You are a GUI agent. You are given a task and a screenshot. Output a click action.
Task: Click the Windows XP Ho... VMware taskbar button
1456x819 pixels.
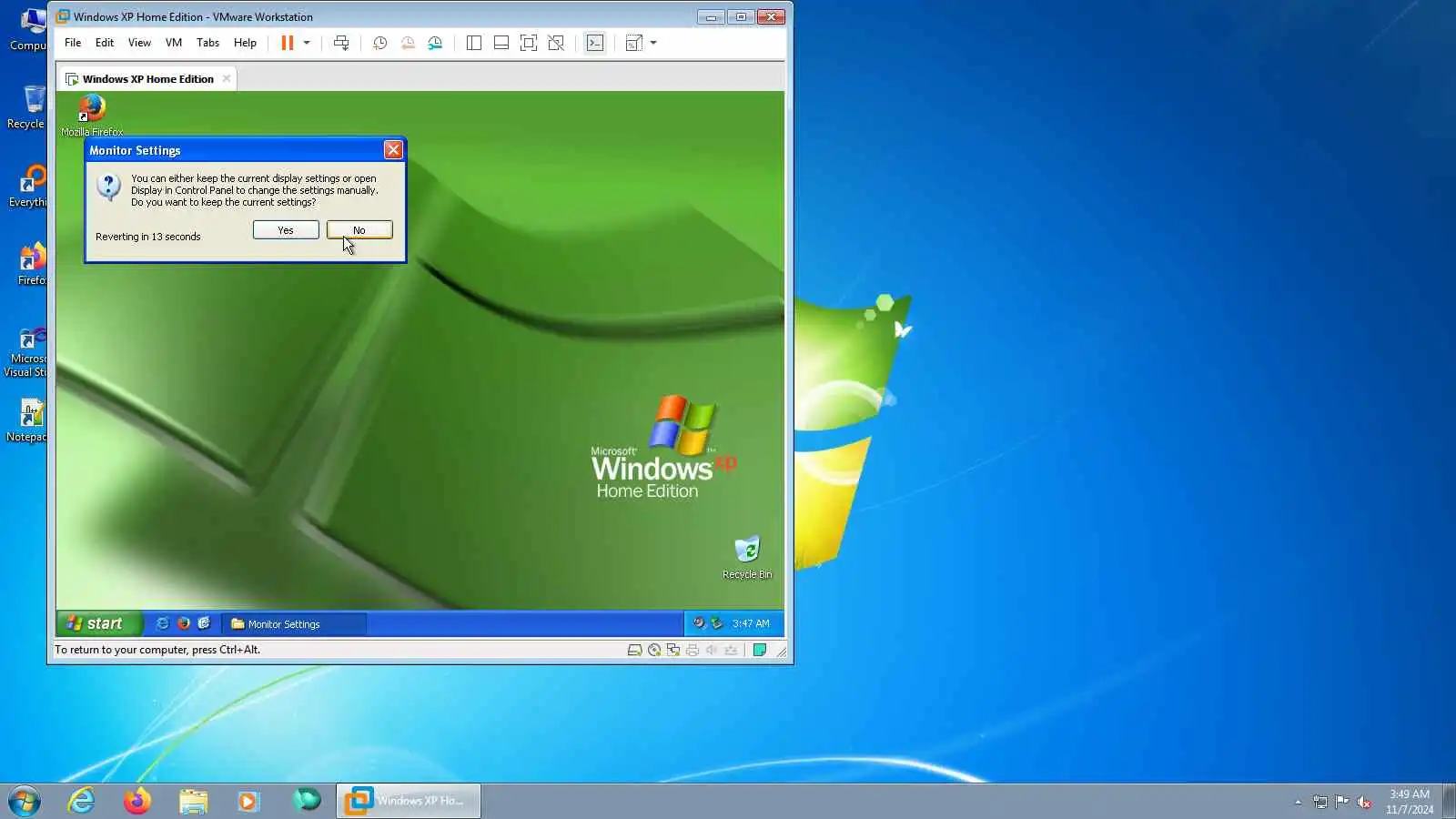(409, 801)
